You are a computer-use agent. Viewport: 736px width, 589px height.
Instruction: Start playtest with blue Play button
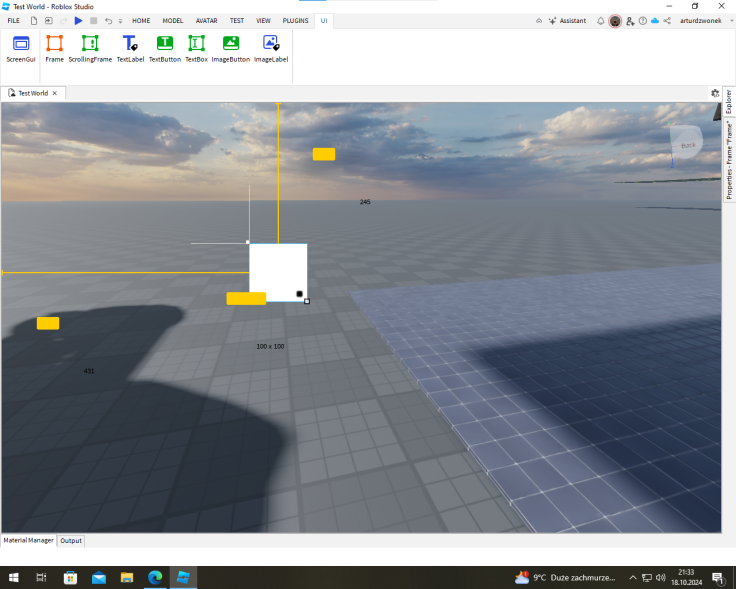point(78,21)
